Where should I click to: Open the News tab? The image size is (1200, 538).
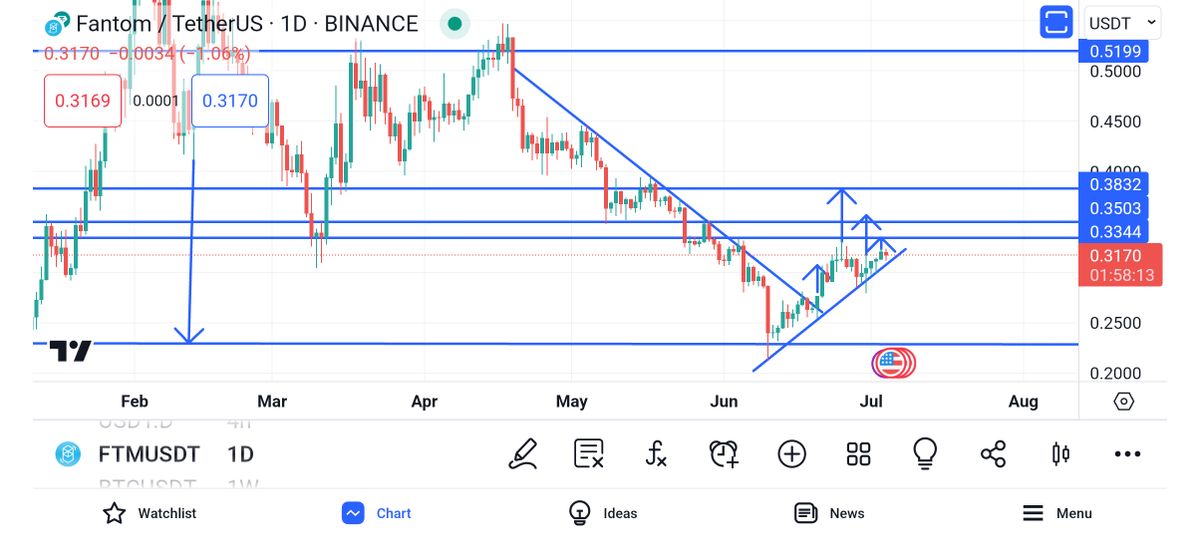(829, 513)
